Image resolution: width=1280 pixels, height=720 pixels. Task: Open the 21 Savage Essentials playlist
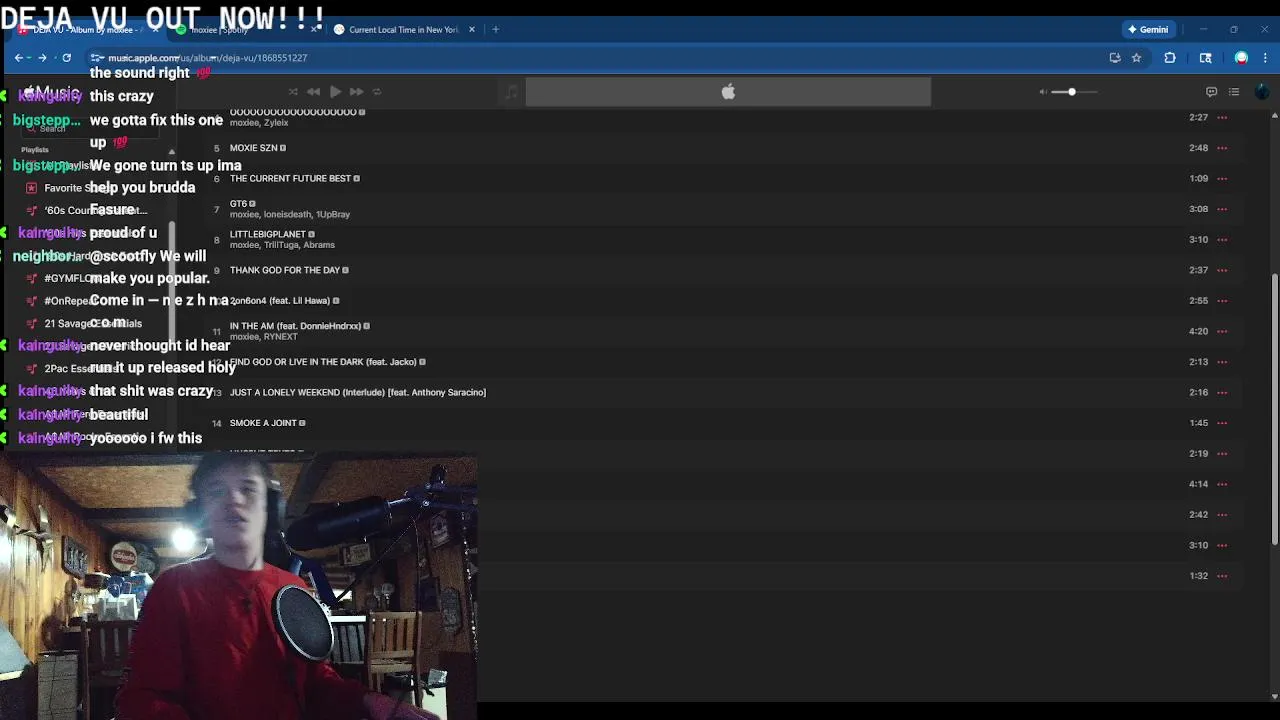93,324
